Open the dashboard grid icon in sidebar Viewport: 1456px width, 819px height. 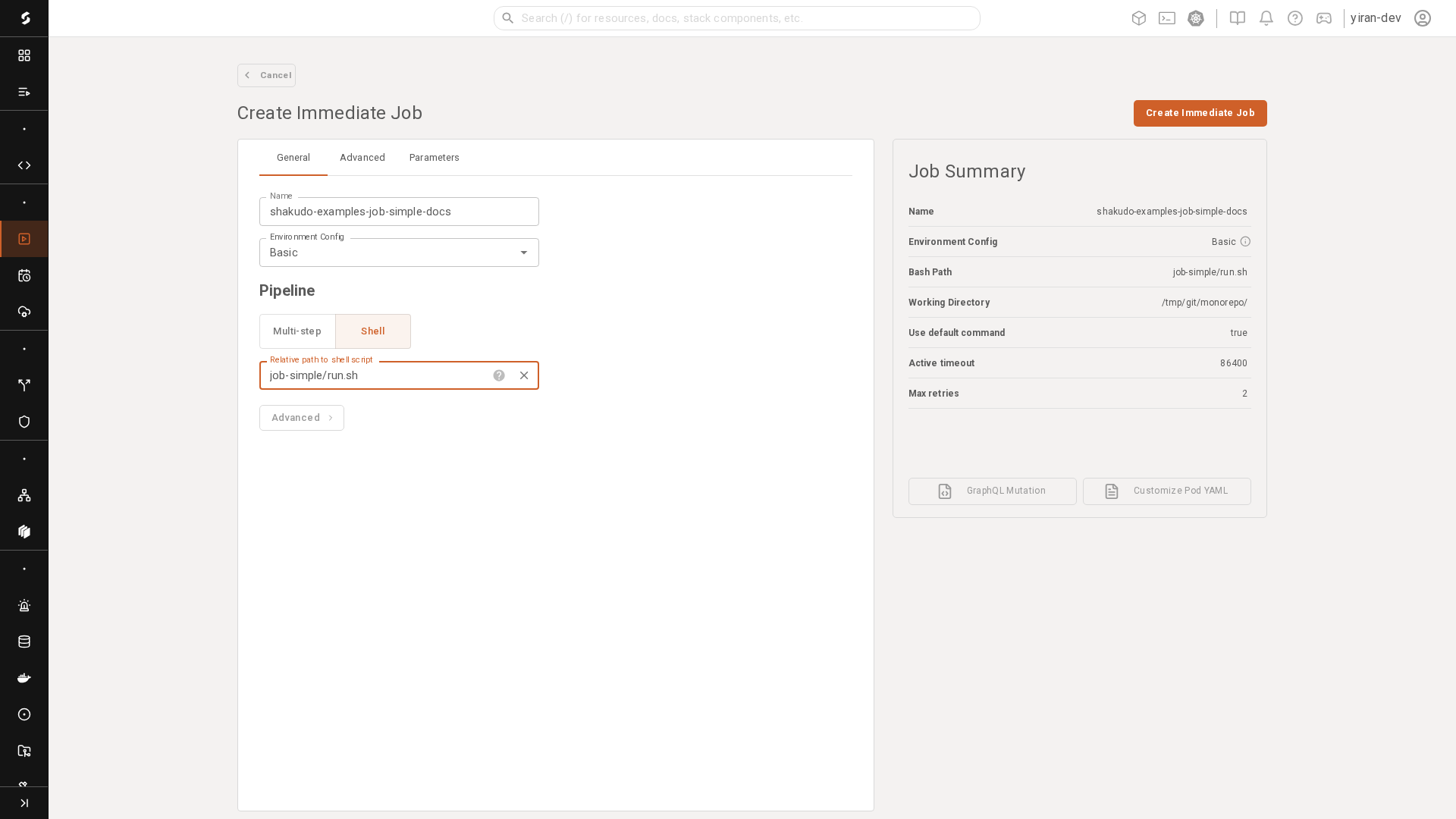coord(24,55)
